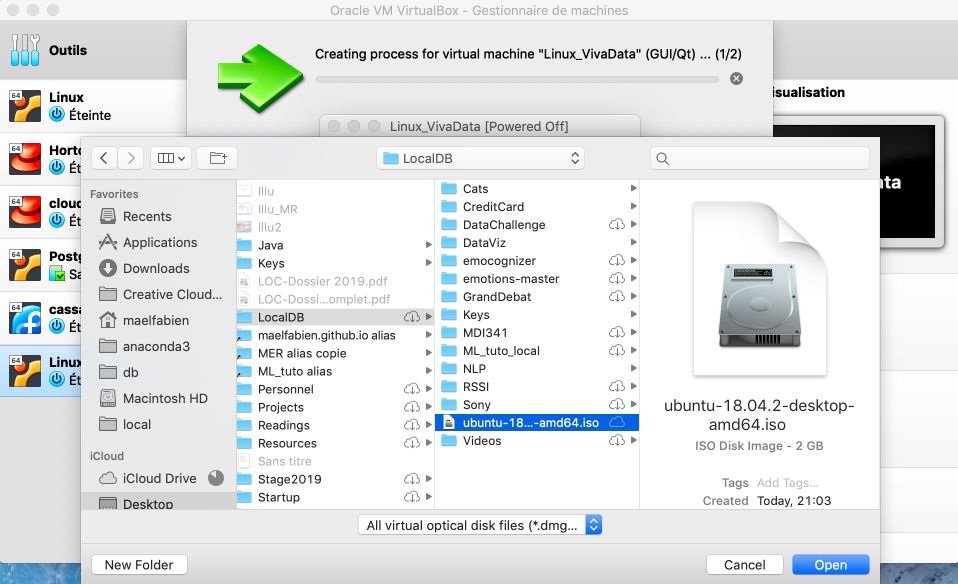This screenshot has width=958, height=584.
Task: Select the Cats folder
Action: pyautogui.click(x=537, y=189)
